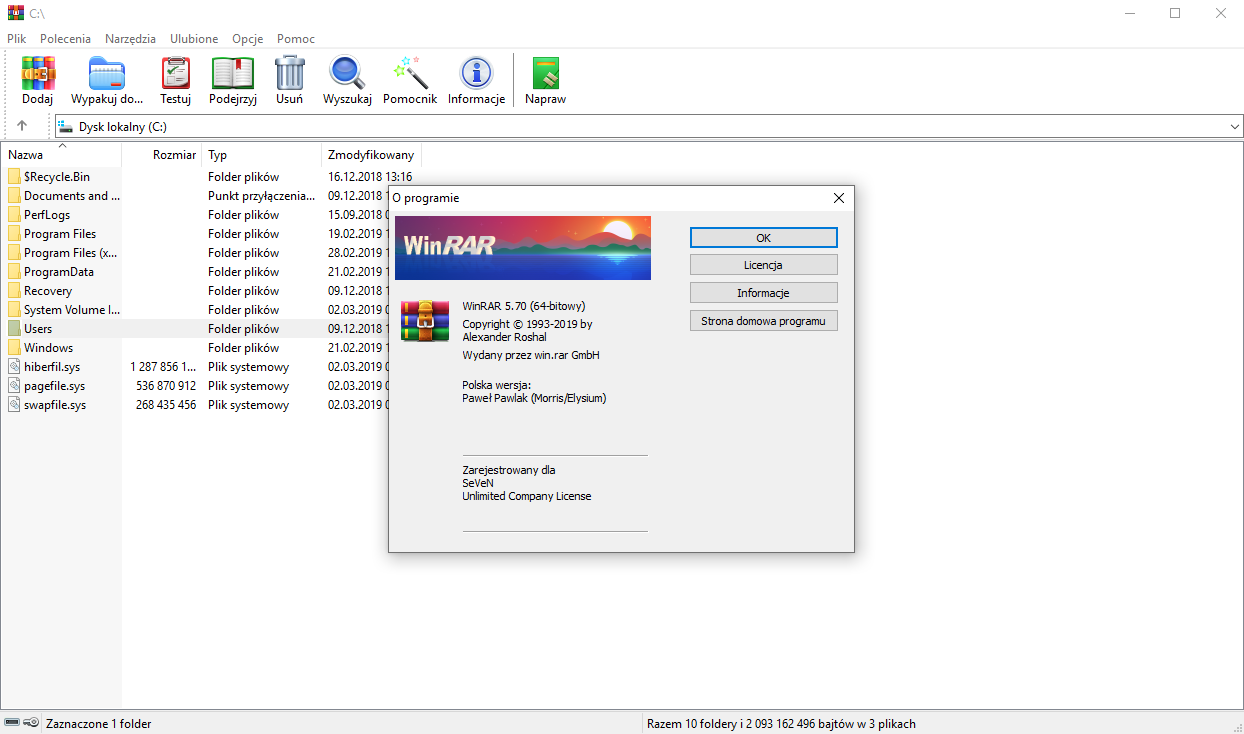Image resolution: width=1244 pixels, height=734 pixels.
Task: Click the 268 435 456 size cell
Action: [x=166, y=405]
